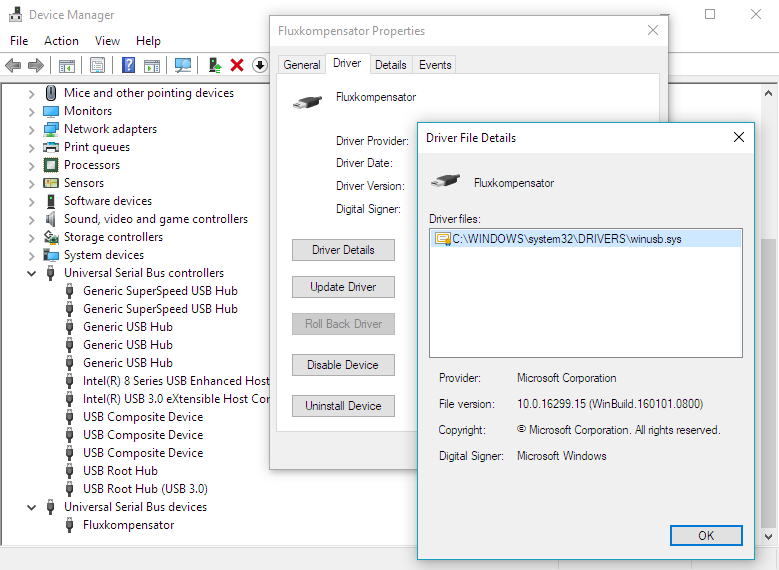
Task: Select the USB Root Hub entry
Action: click(120, 471)
